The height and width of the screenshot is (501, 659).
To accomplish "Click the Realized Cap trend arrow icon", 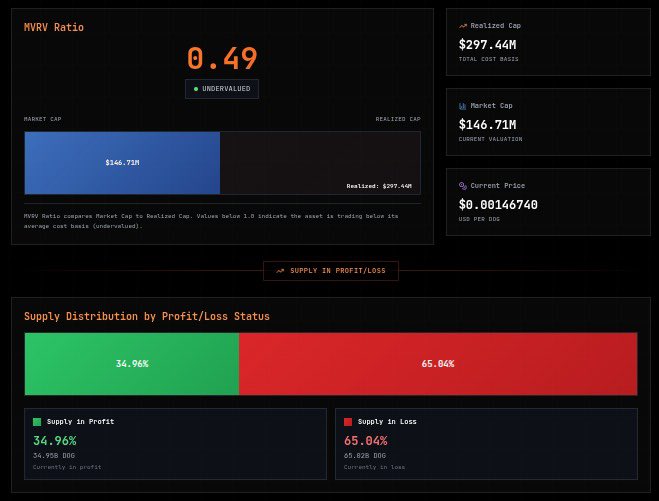I will click(463, 26).
